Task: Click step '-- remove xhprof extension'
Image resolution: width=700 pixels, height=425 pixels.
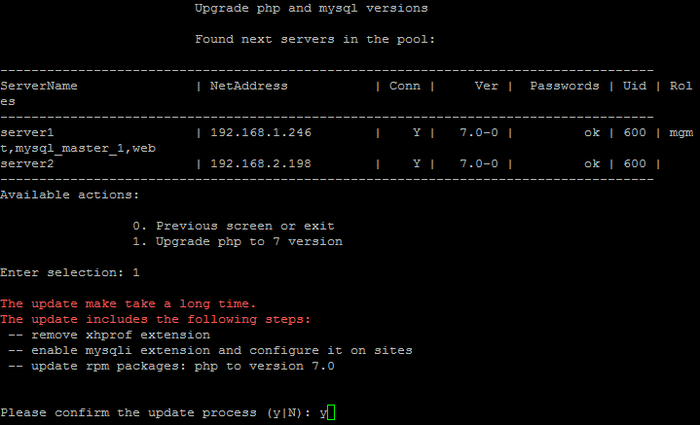Action: [x=109, y=335]
